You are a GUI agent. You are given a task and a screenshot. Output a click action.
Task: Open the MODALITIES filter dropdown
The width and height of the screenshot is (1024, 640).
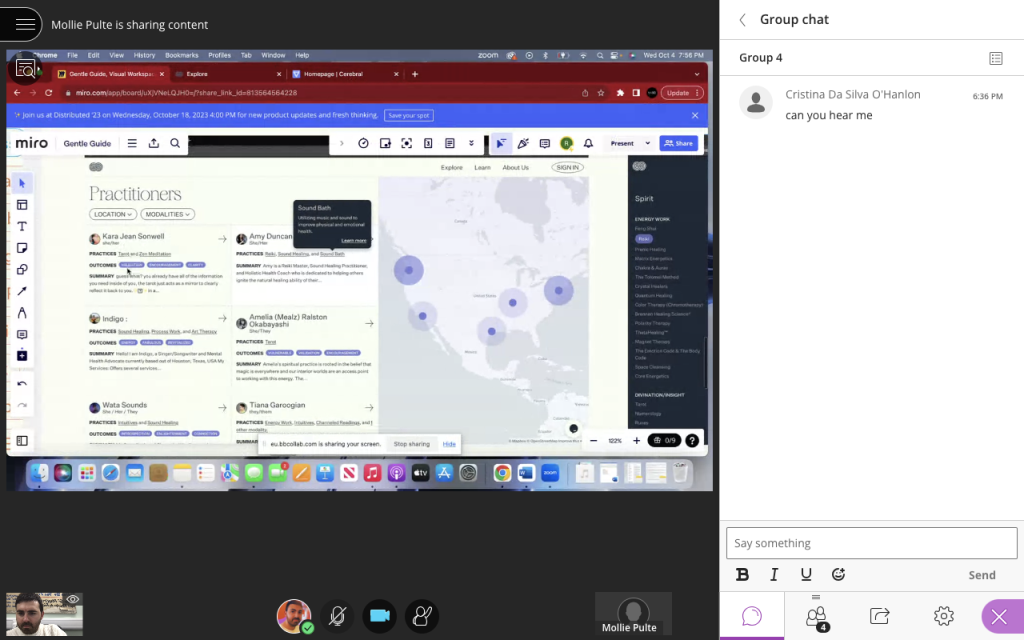pyautogui.click(x=167, y=214)
